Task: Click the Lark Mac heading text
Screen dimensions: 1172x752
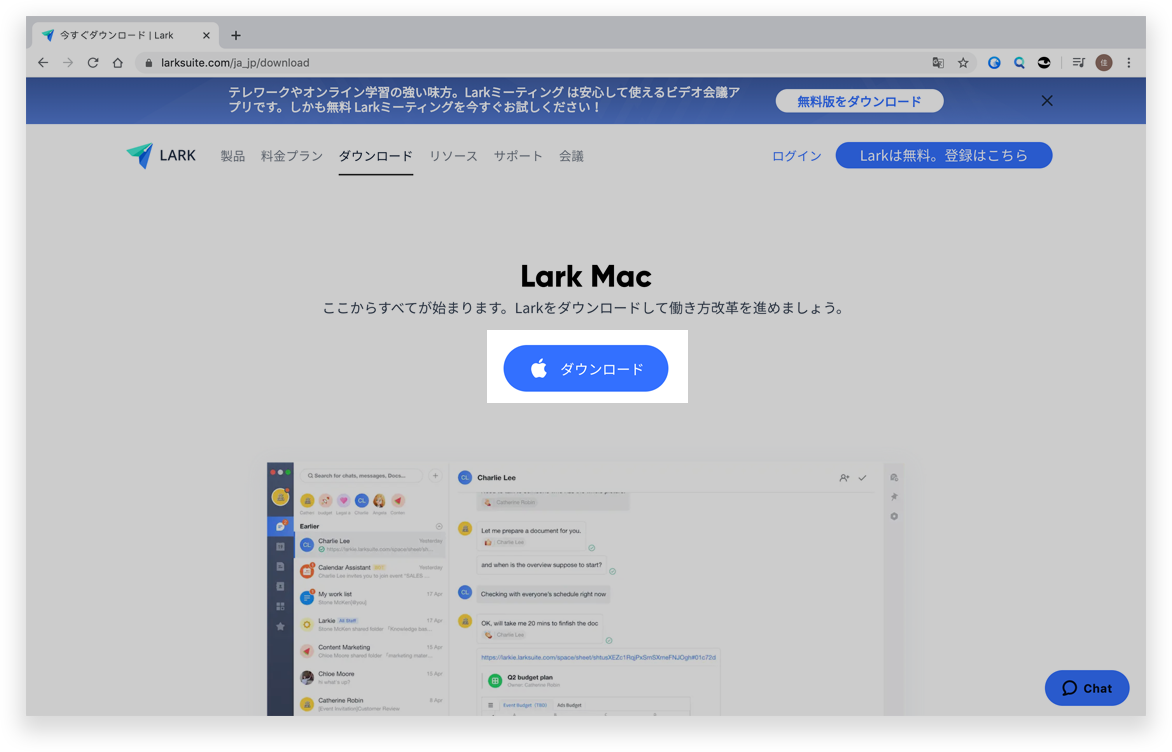Action: coord(586,276)
